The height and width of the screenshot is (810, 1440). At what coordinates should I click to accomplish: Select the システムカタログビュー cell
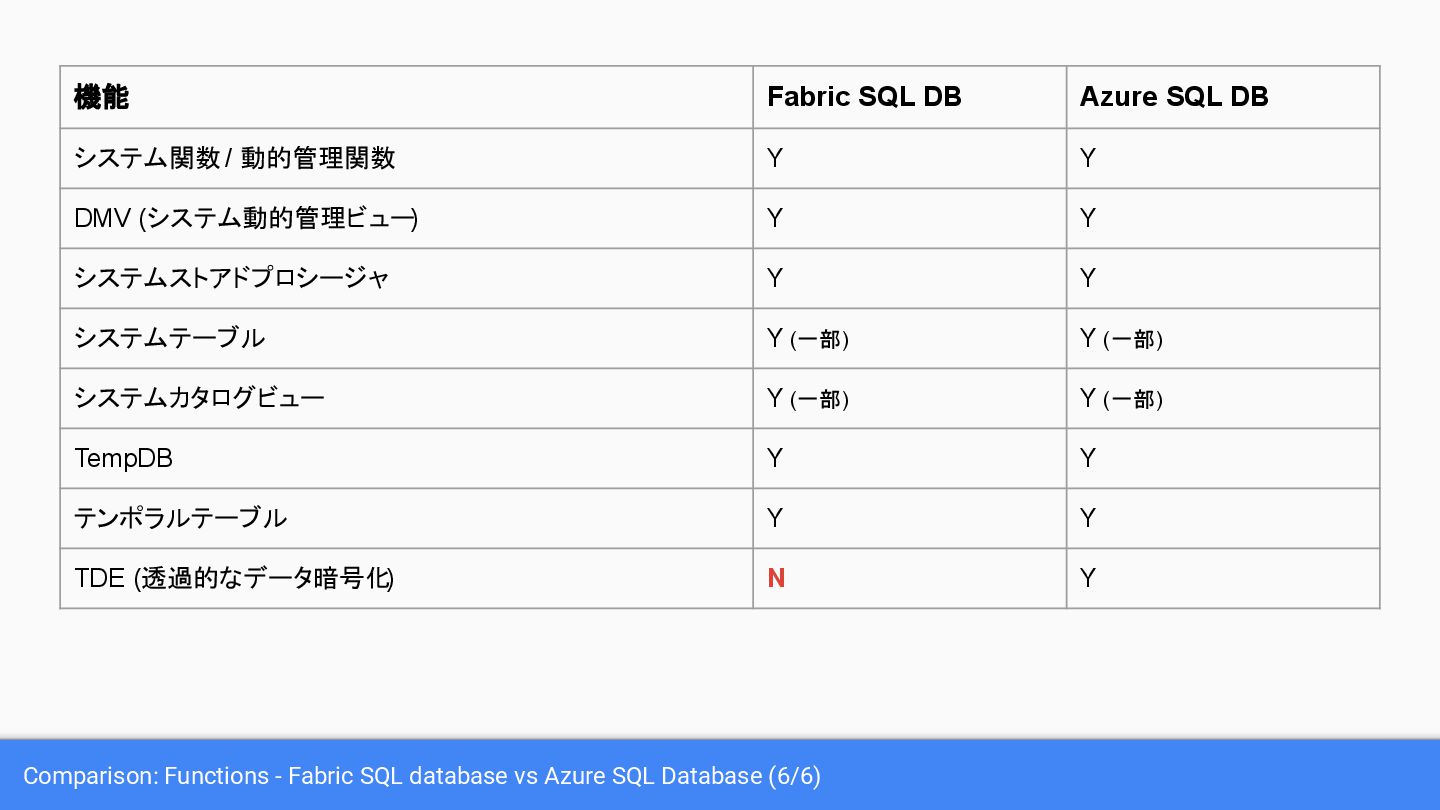coord(200,398)
